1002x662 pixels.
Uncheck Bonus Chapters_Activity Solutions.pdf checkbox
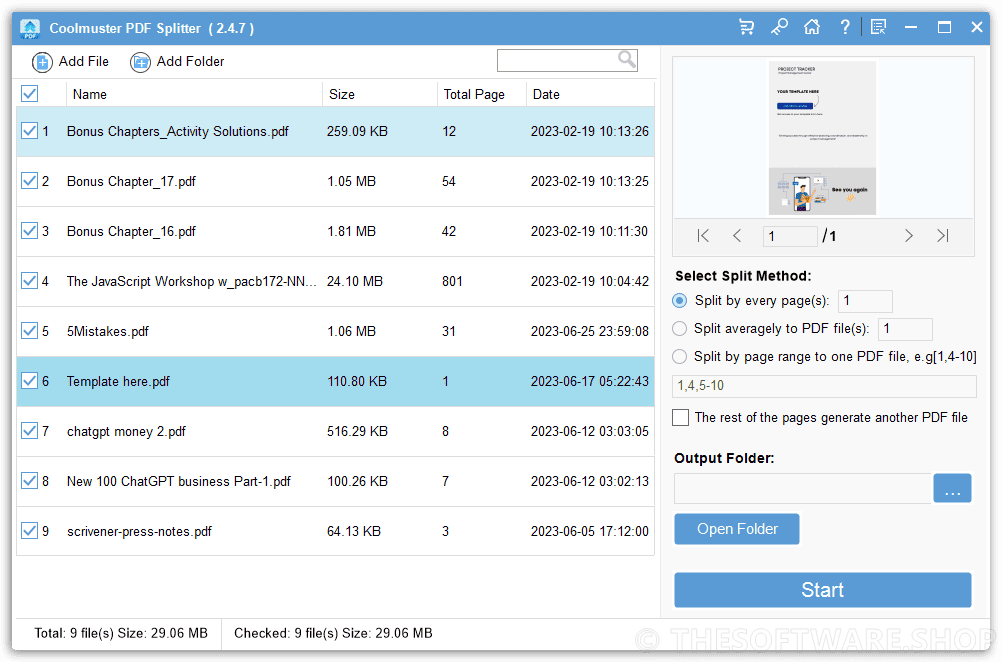coord(29,131)
